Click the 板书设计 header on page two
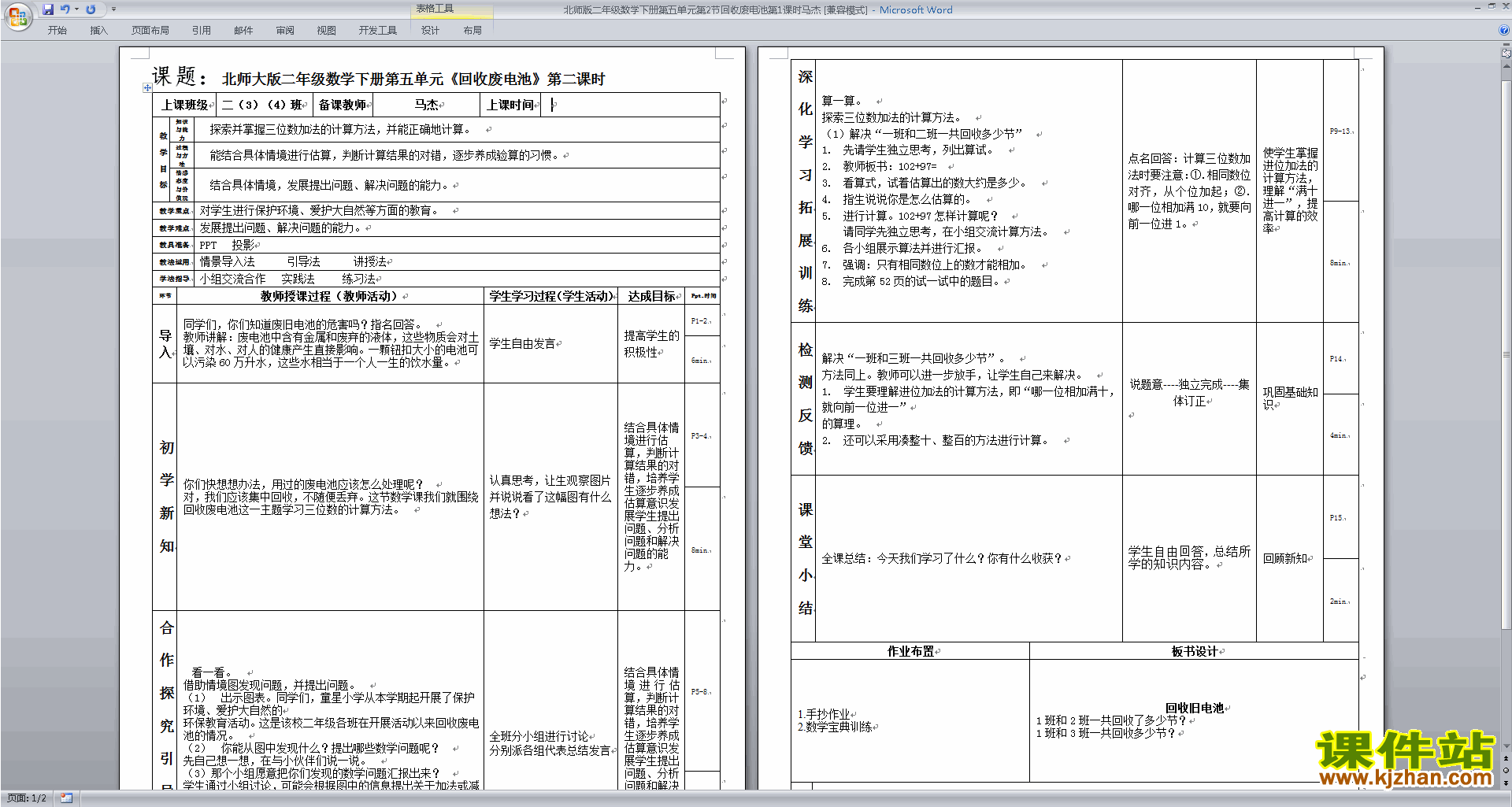Image resolution: width=1512 pixels, height=807 pixels. tap(1194, 651)
